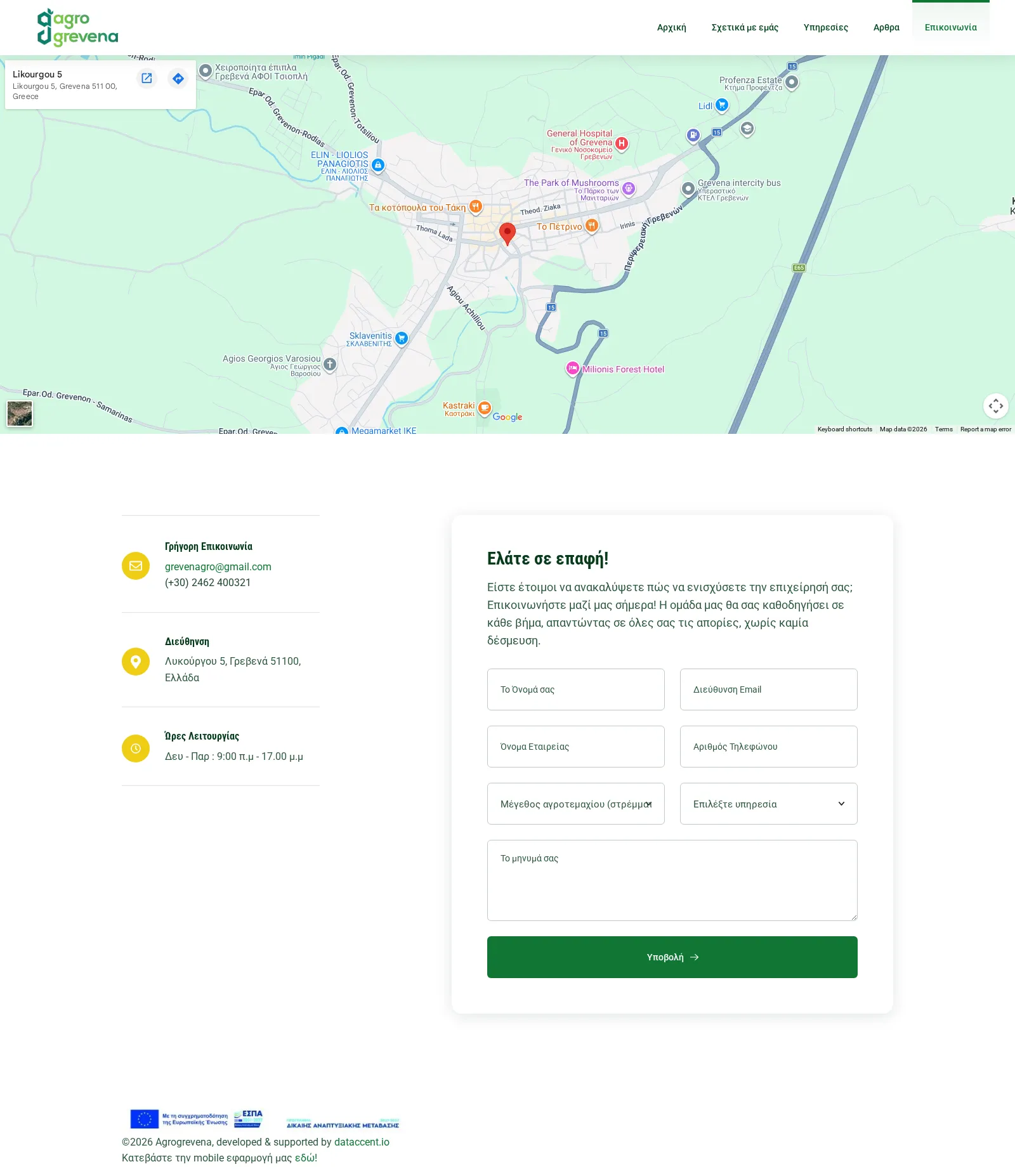The width and height of the screenshot is (1015, 1176).
Task: Focus the Το Όνομά σας field
Action: [x=575, y=689]
